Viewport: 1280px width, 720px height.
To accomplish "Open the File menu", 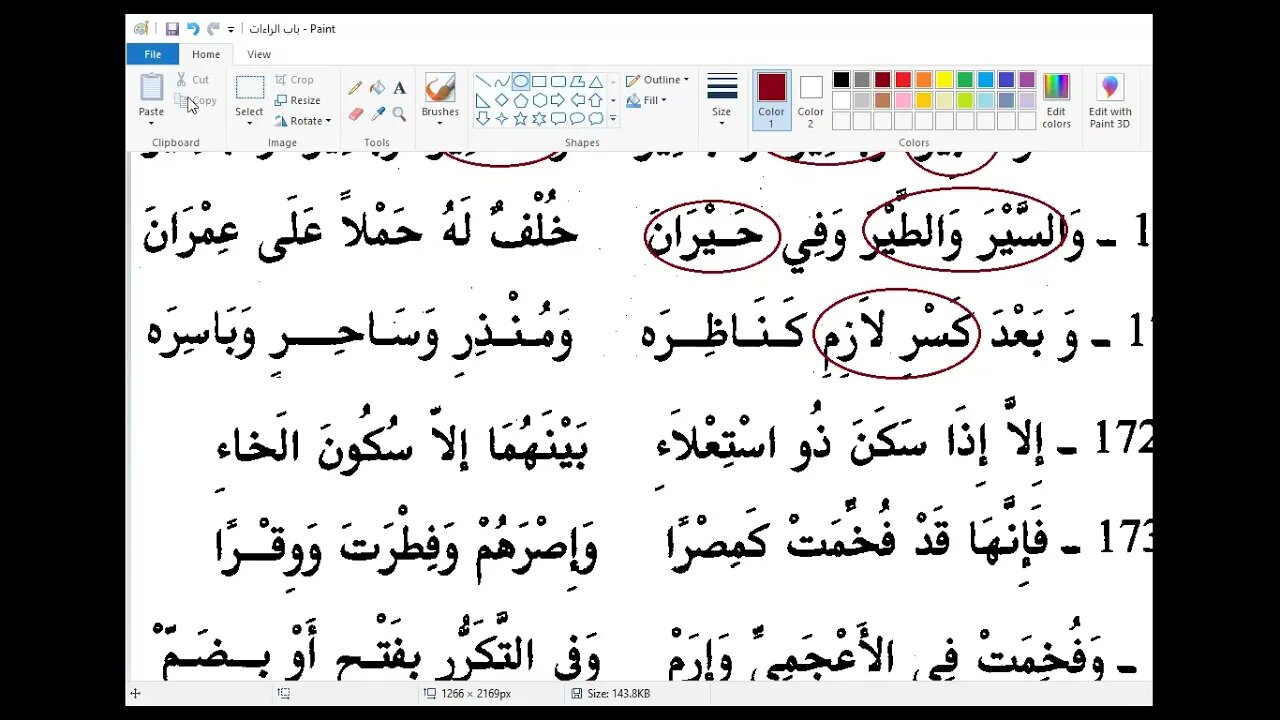I will click(152, 54).
